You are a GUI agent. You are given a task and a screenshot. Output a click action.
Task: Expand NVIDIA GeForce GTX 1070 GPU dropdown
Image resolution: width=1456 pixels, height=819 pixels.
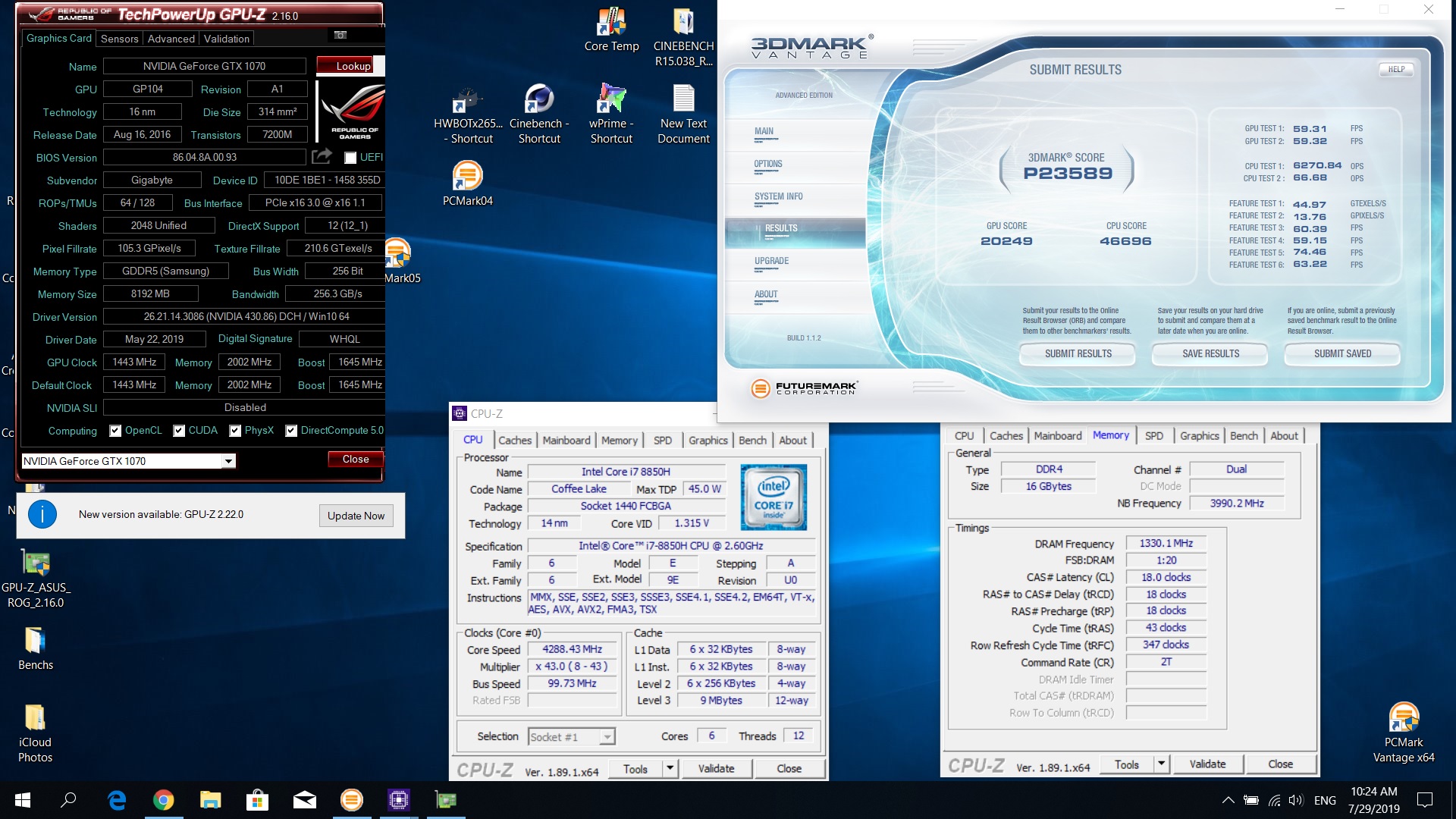[227, 461]
